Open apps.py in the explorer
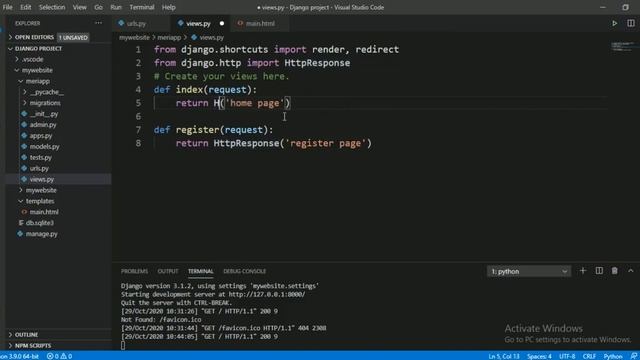 coord(41,136)
